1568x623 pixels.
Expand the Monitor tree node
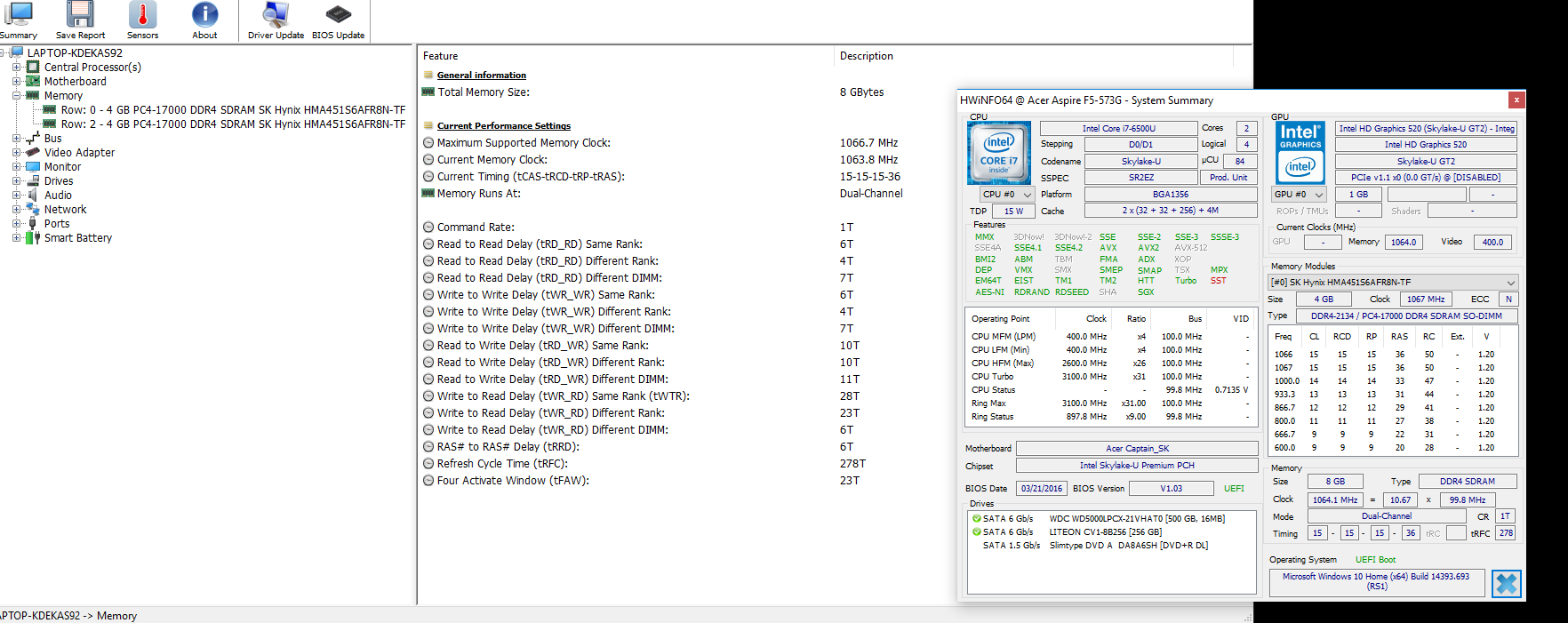click(x=16, y=166)
